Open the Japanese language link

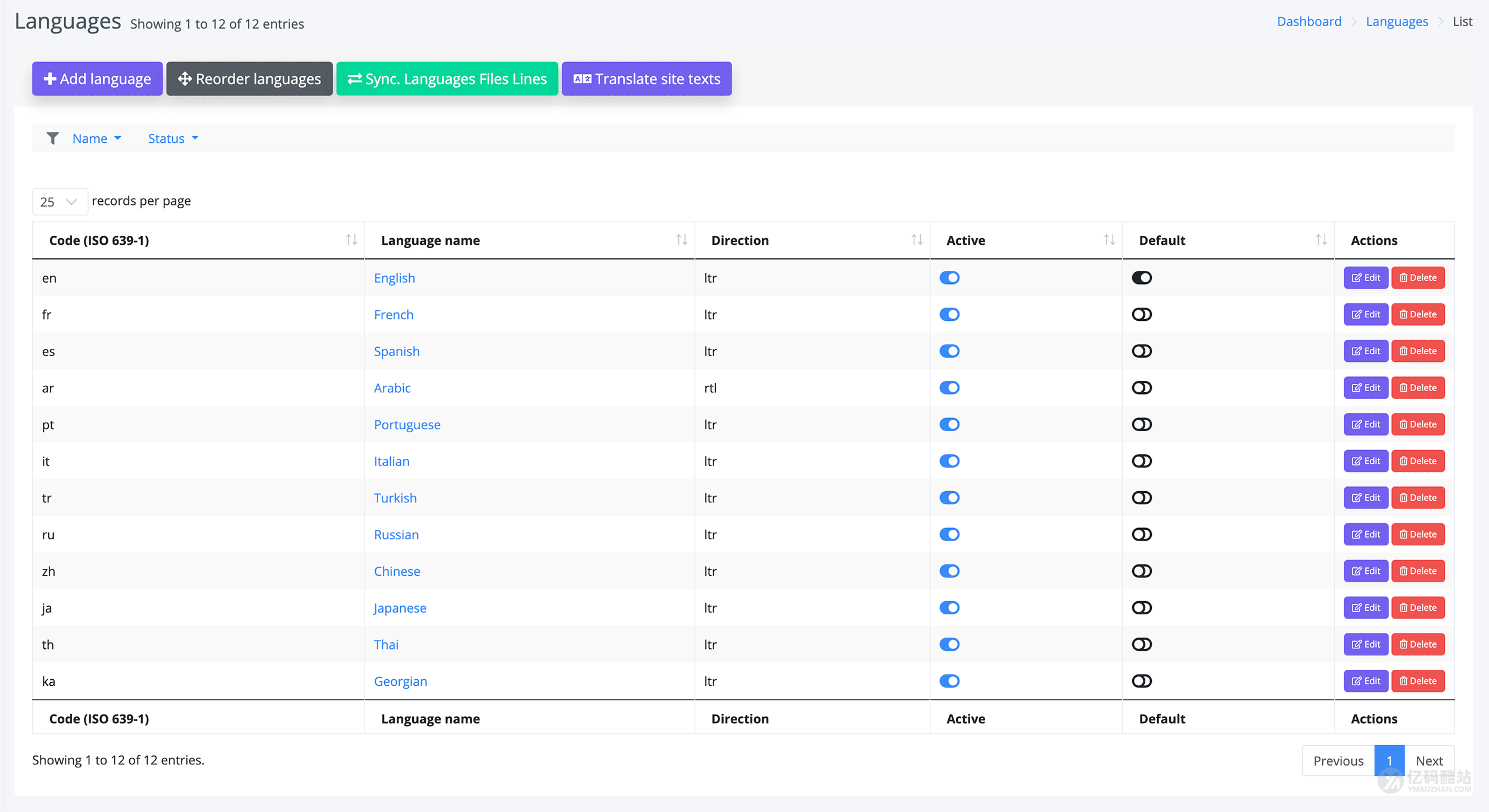coord(400,608)
